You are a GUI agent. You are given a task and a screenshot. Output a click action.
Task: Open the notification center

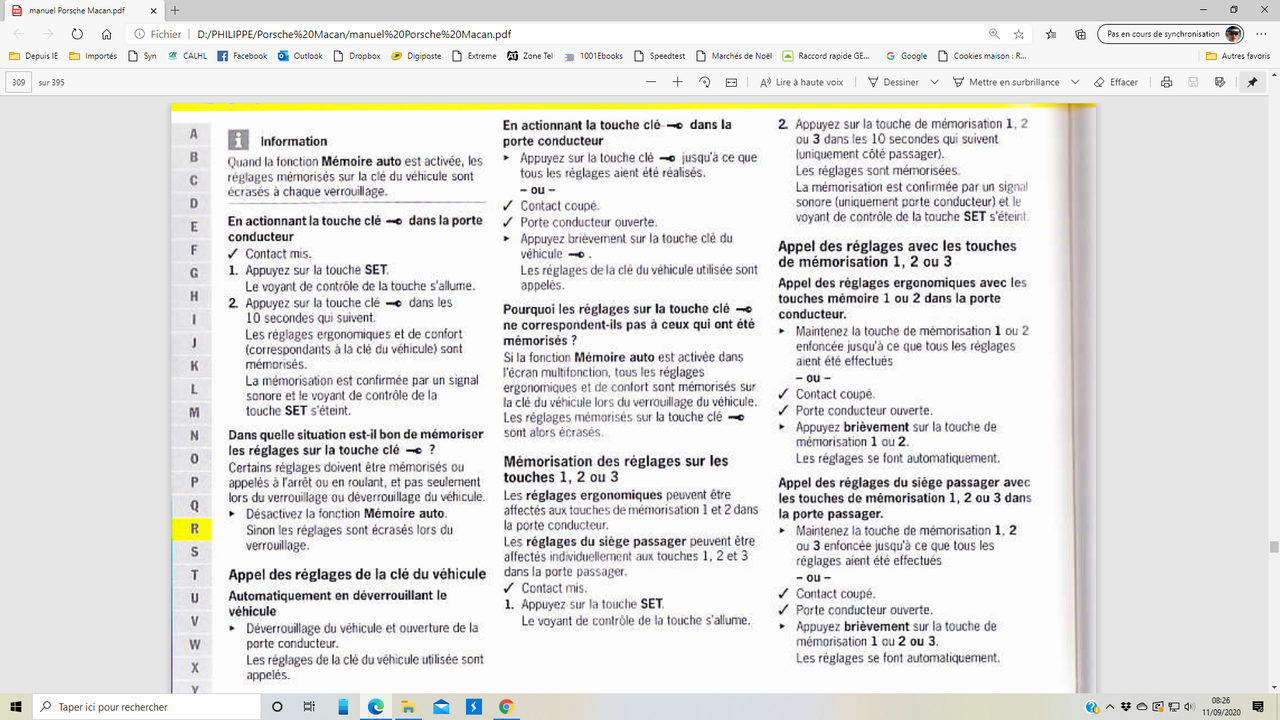(1258, 706)
